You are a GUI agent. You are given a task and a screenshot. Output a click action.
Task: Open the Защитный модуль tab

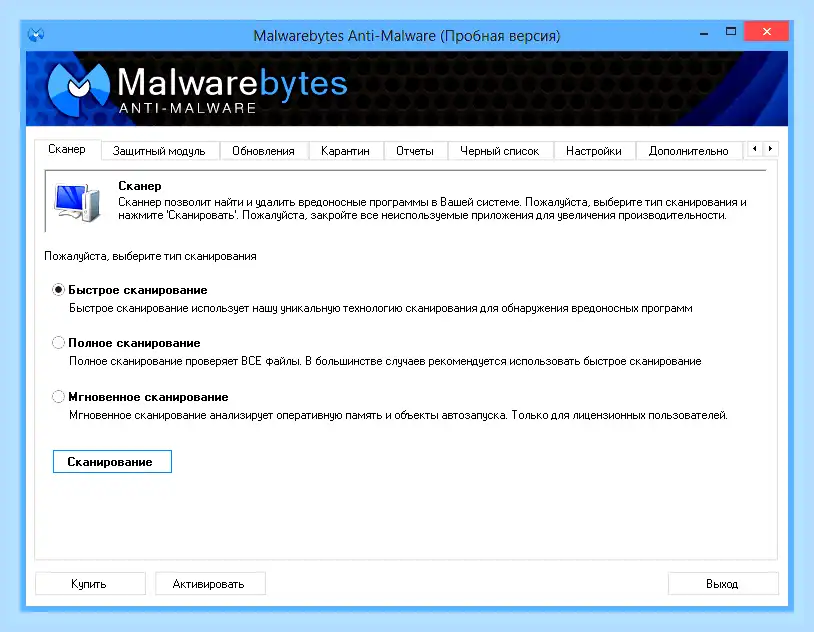coord(159,151)
